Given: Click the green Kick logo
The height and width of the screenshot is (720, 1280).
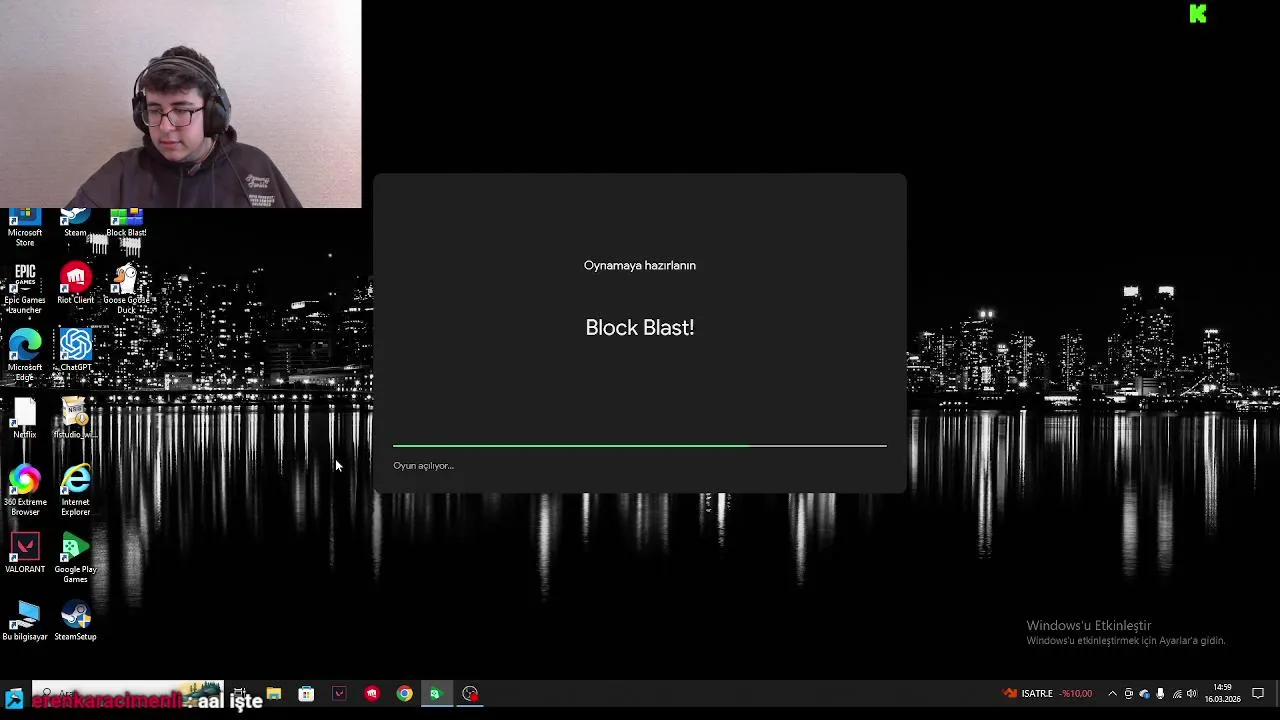Looking at the screenshot, I should 1198,13.
